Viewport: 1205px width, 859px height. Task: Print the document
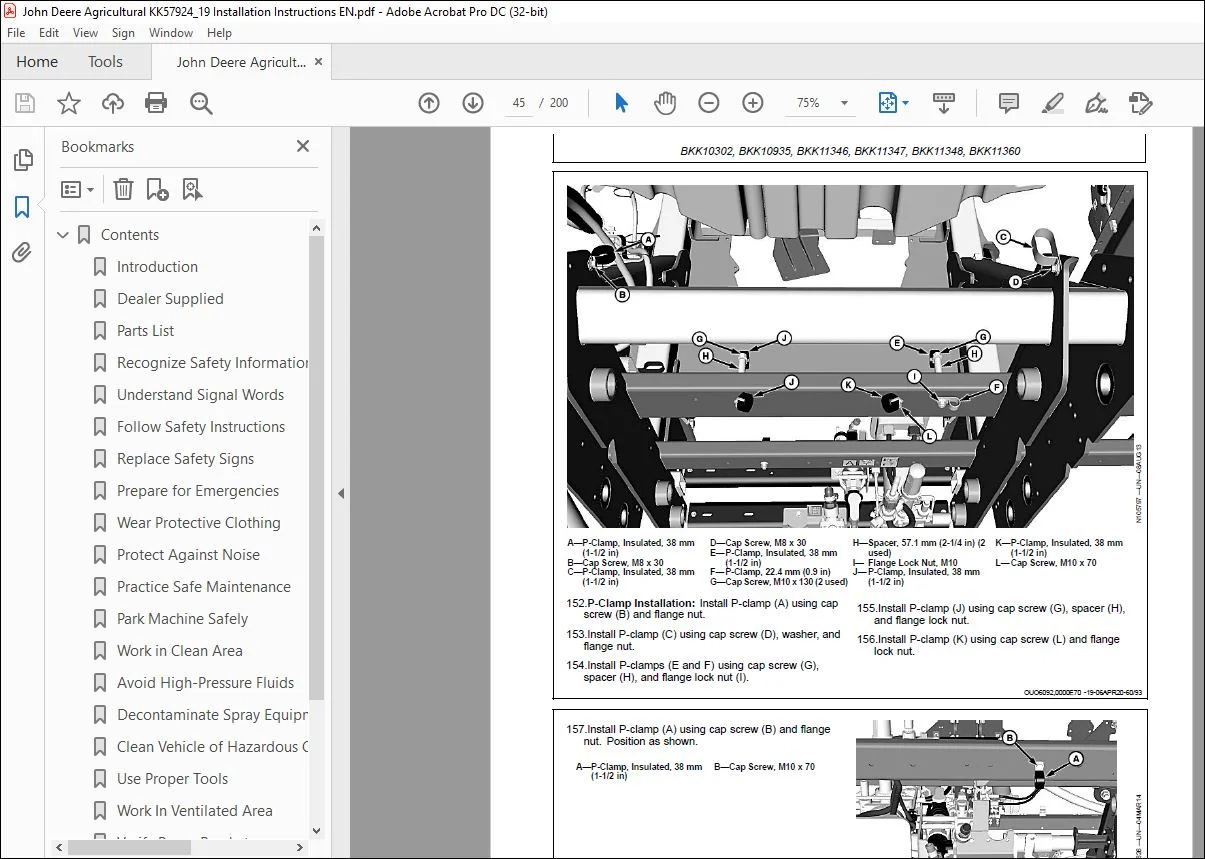click(x=156, y=103)
